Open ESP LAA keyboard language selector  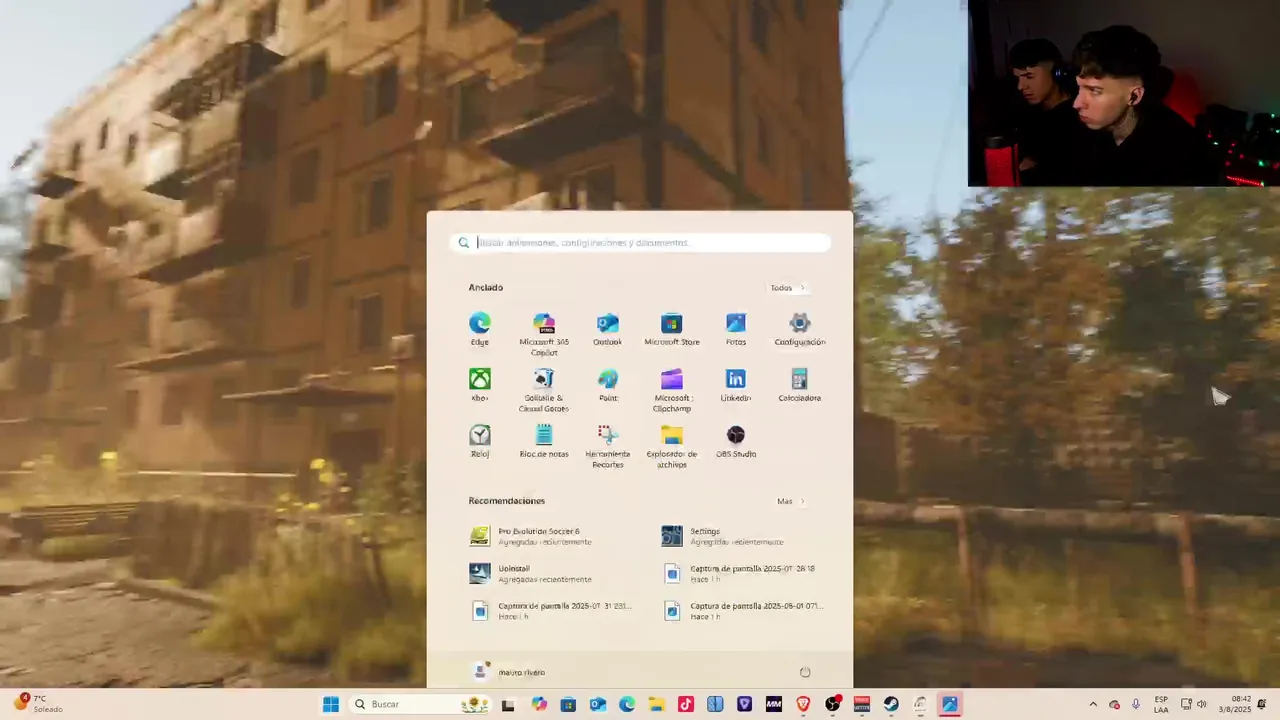click(1161, 704)
